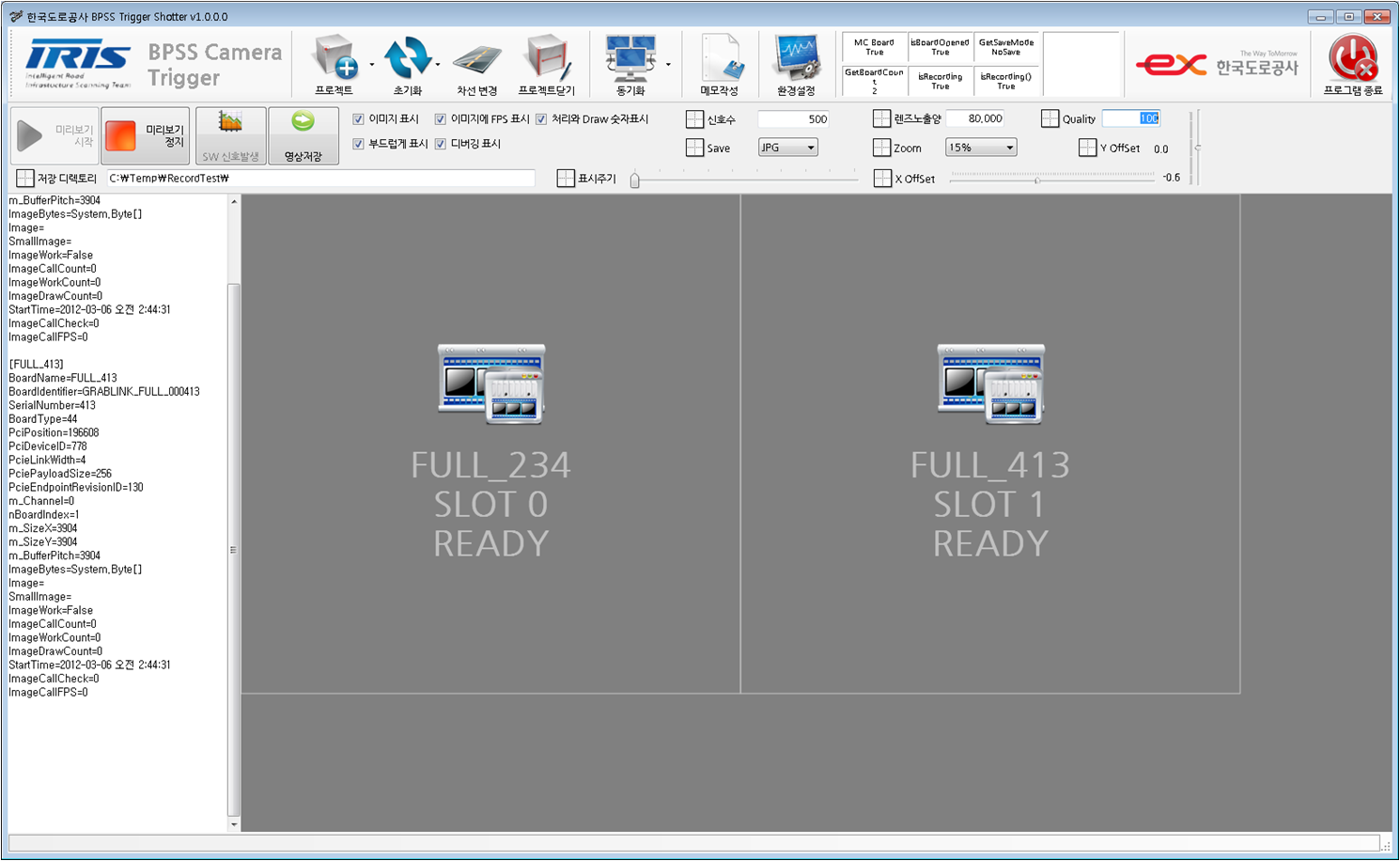
Task: Click the 메모작성 memo icon
Action: point(721,57)
